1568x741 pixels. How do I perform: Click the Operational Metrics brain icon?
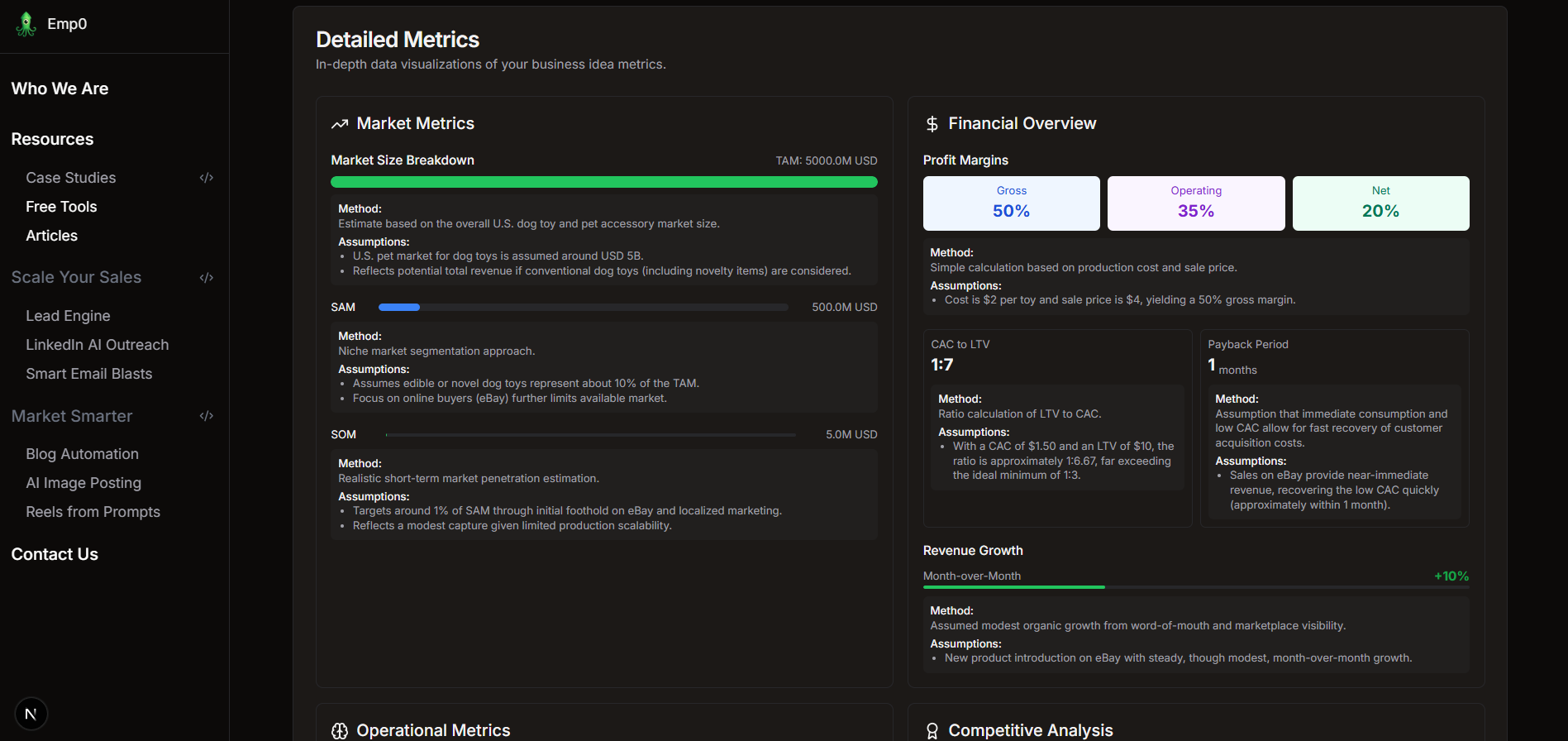pyautogui.click(x=340, y=731)
